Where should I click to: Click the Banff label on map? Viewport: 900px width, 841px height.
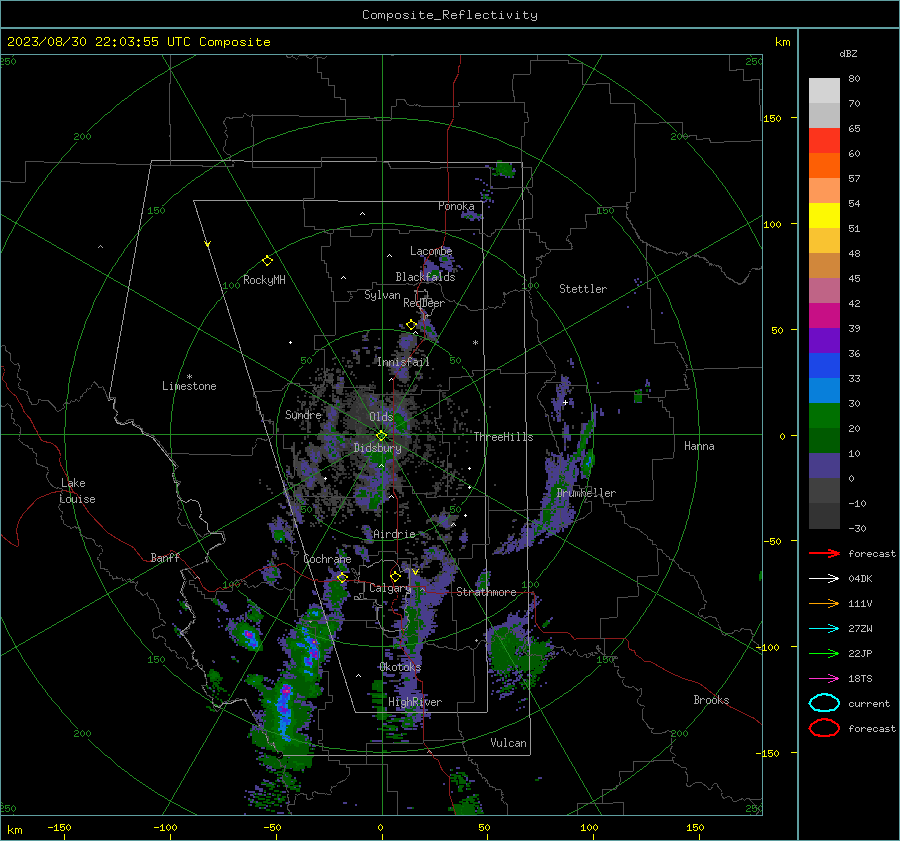pos(165,557)
